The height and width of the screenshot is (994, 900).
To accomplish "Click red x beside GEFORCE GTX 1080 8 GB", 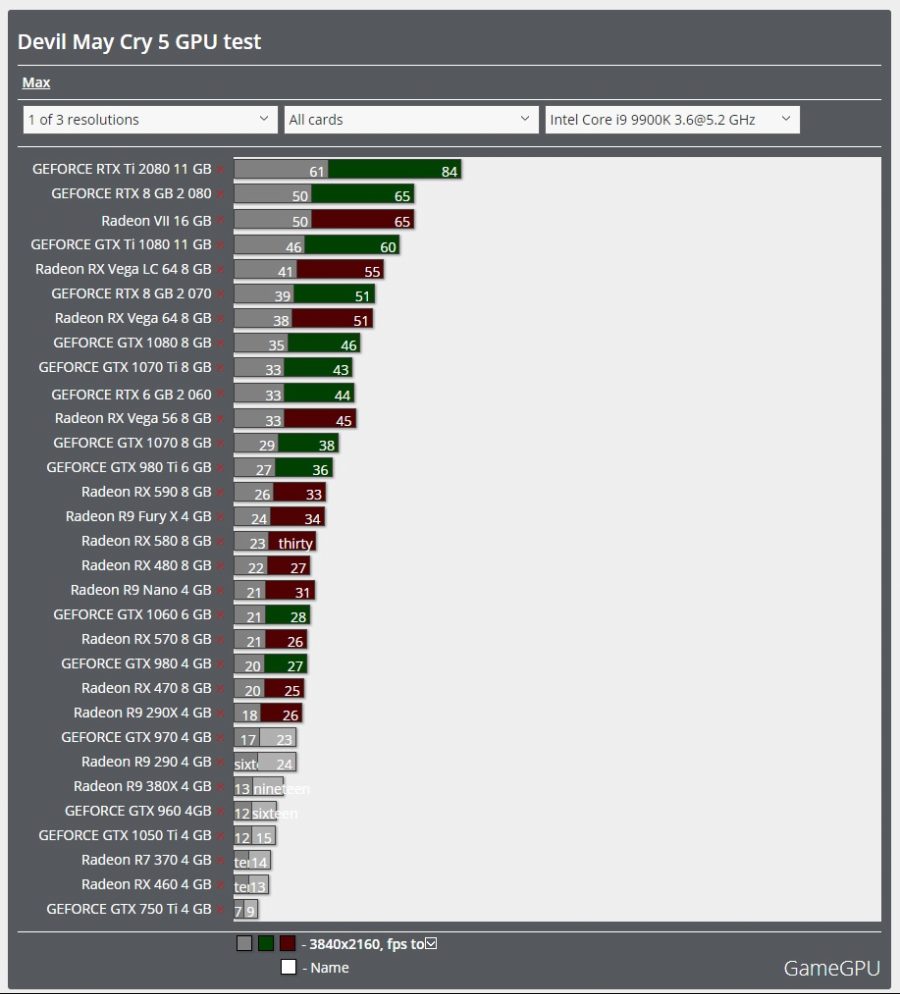I will point(221,343).
